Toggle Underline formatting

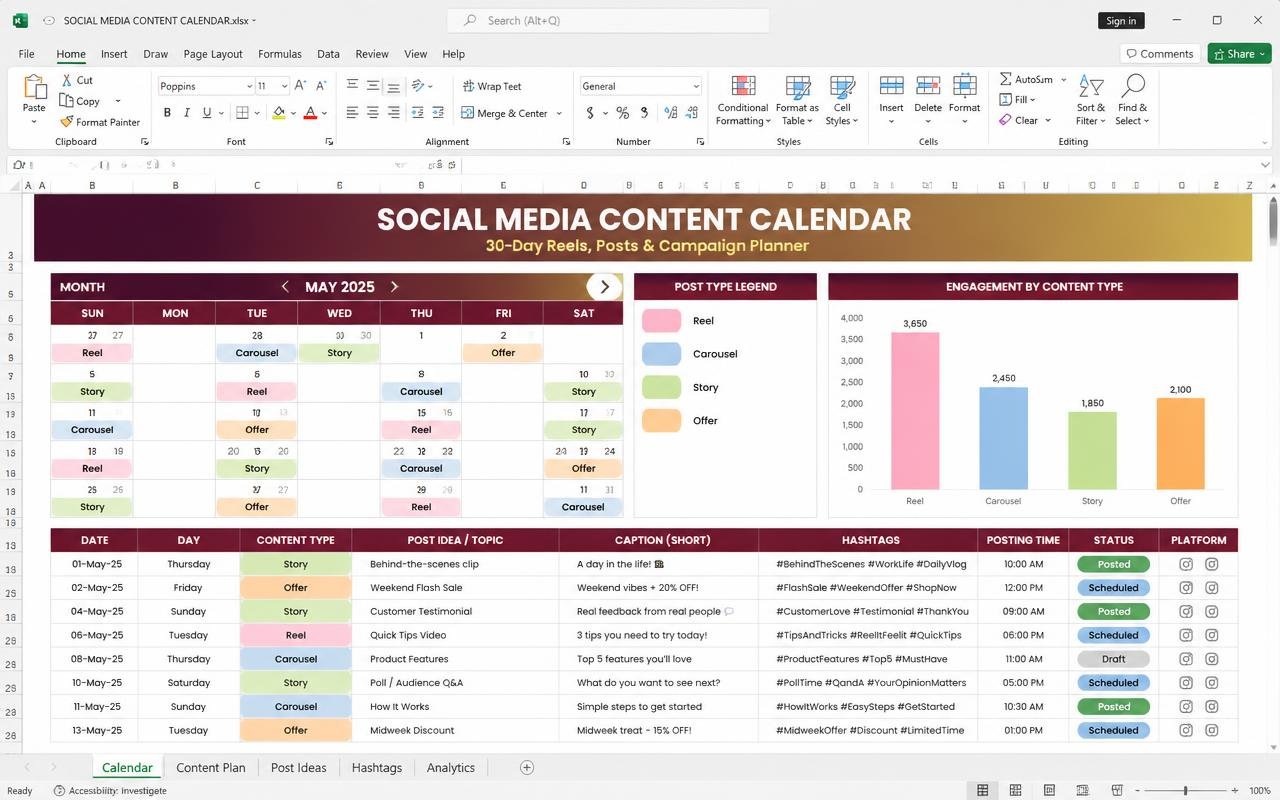click(x=207, y=113)
